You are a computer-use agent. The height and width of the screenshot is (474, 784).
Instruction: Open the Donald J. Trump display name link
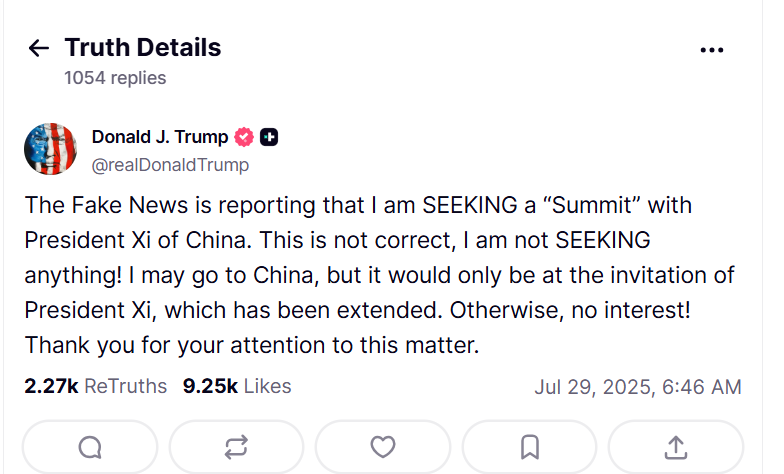click(160, 138)
